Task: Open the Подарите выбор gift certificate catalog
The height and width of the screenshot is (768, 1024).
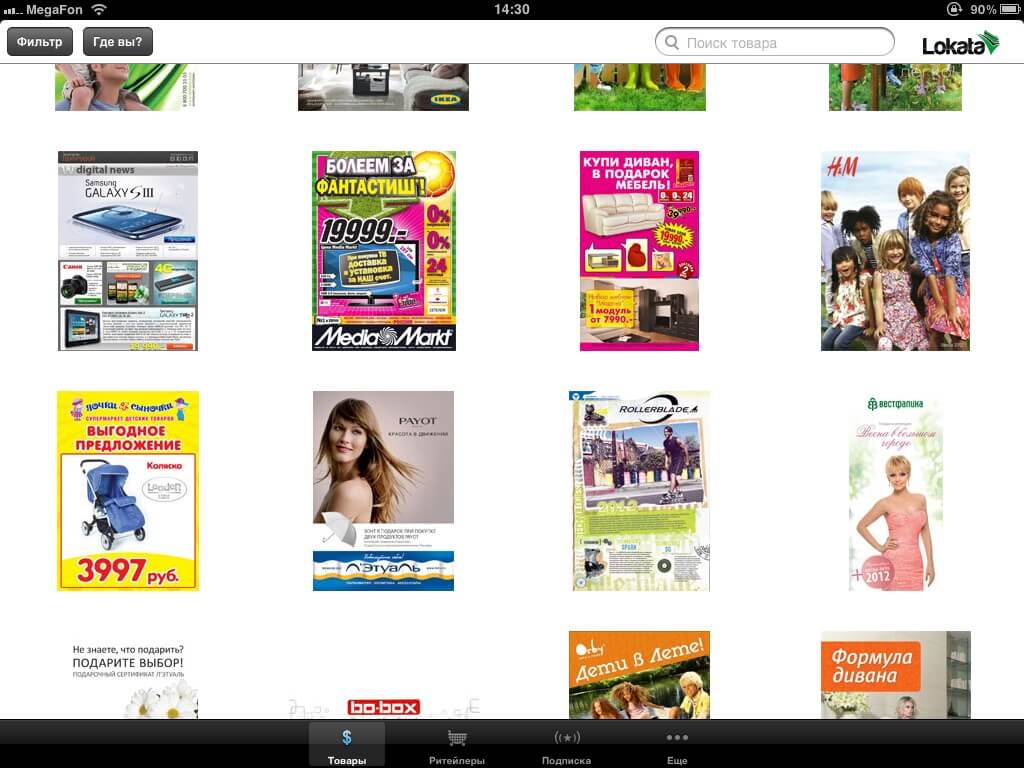Action: point(128,675)
